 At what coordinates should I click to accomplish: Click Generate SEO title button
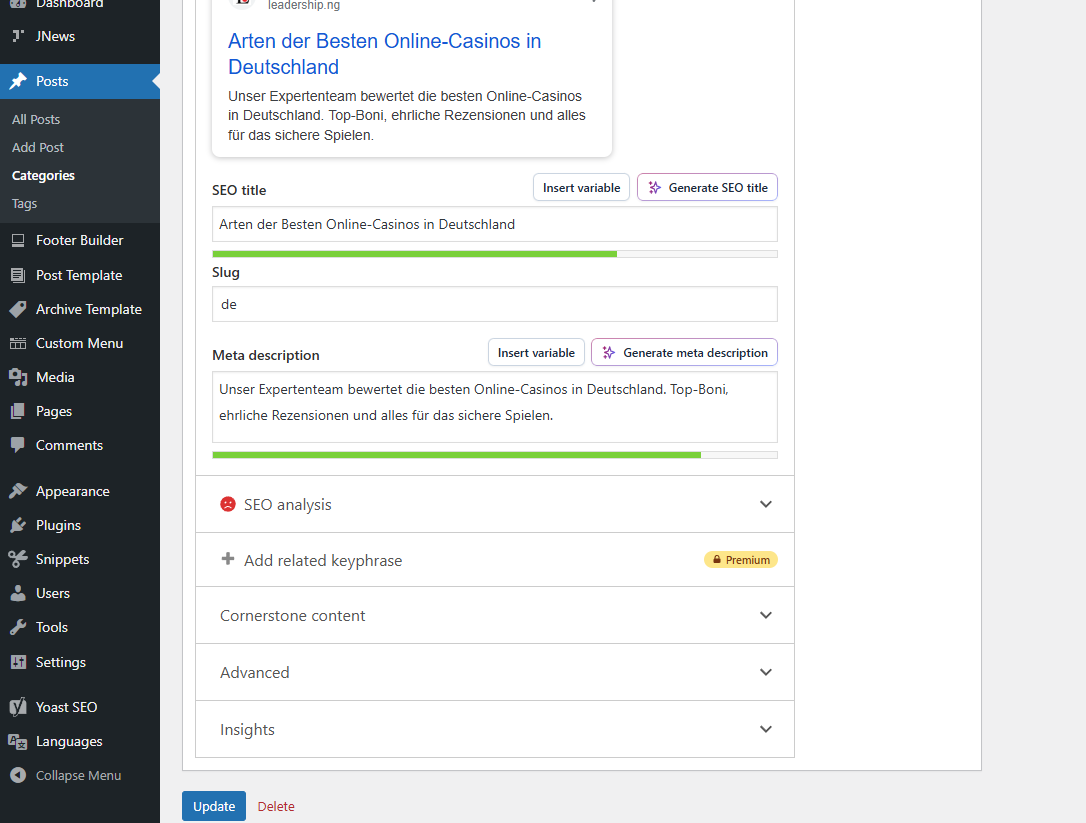coord(707,188)
